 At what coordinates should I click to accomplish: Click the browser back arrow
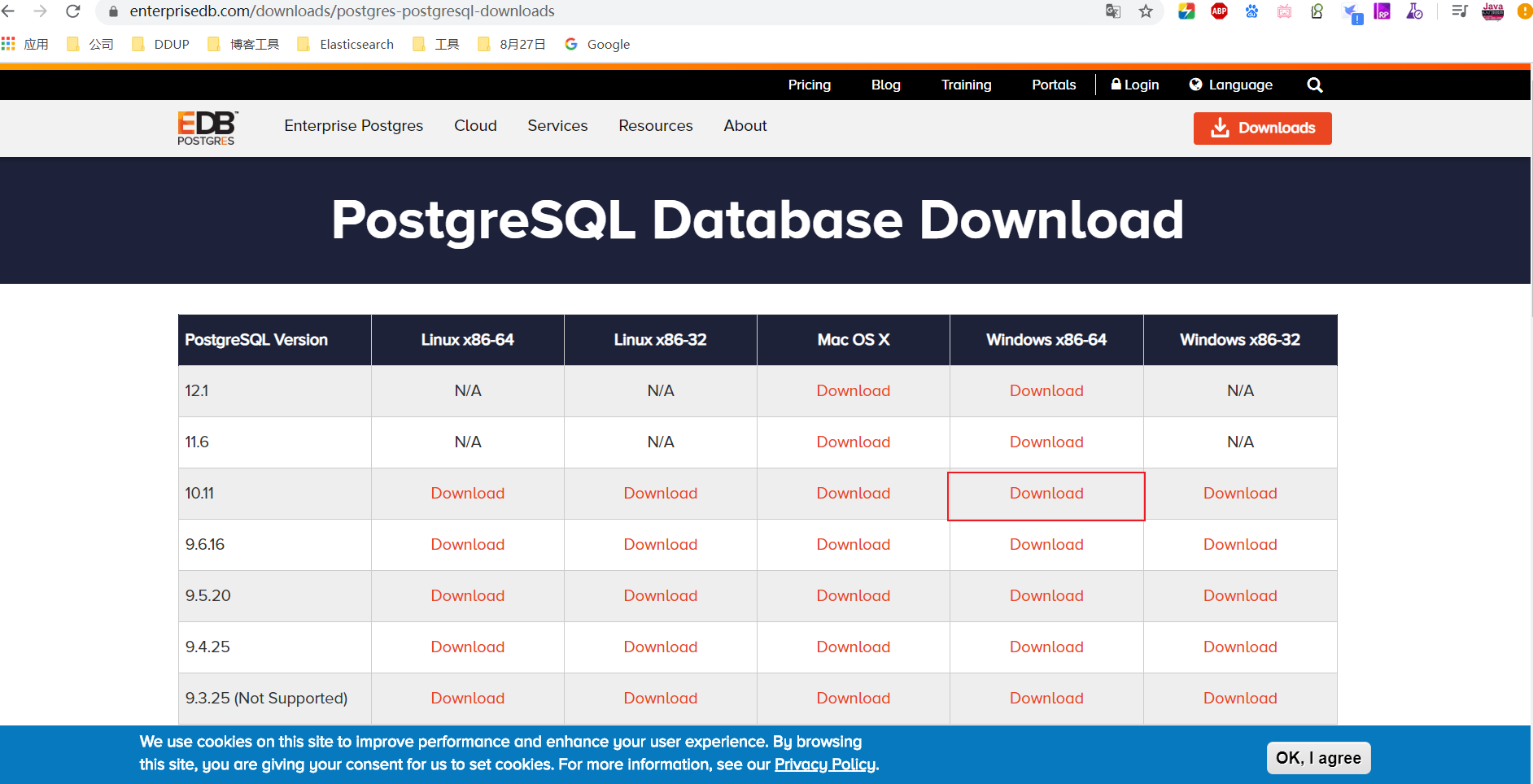click(9, 11)
